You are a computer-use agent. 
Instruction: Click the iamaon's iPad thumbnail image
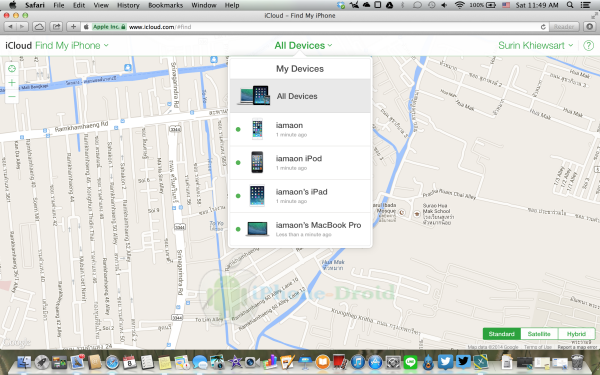point(257,196)
